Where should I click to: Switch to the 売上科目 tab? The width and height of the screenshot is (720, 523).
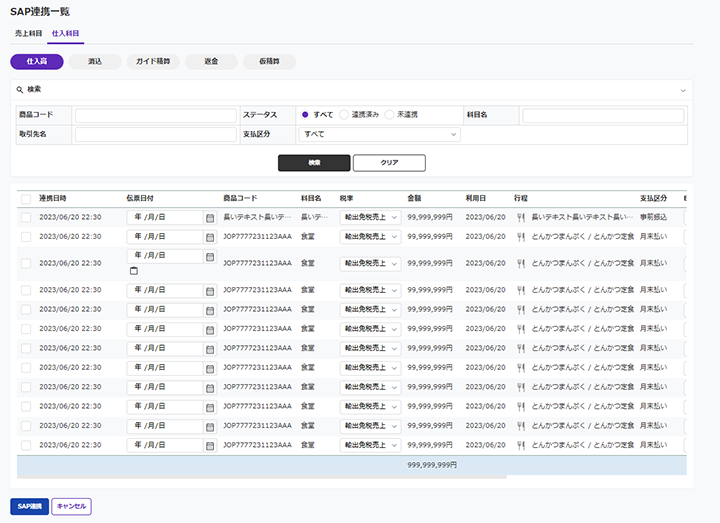pos(28,33)
